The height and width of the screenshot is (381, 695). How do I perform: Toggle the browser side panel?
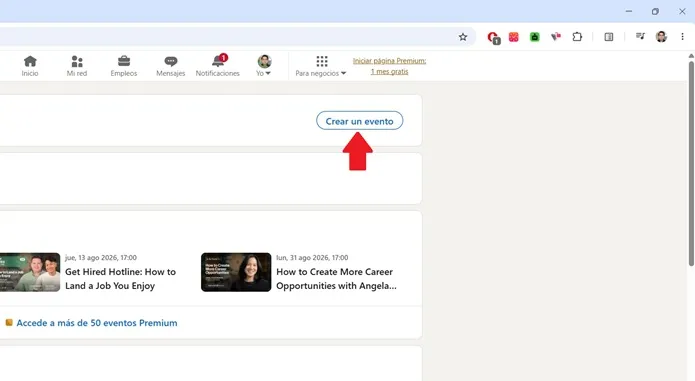(609, 37)
